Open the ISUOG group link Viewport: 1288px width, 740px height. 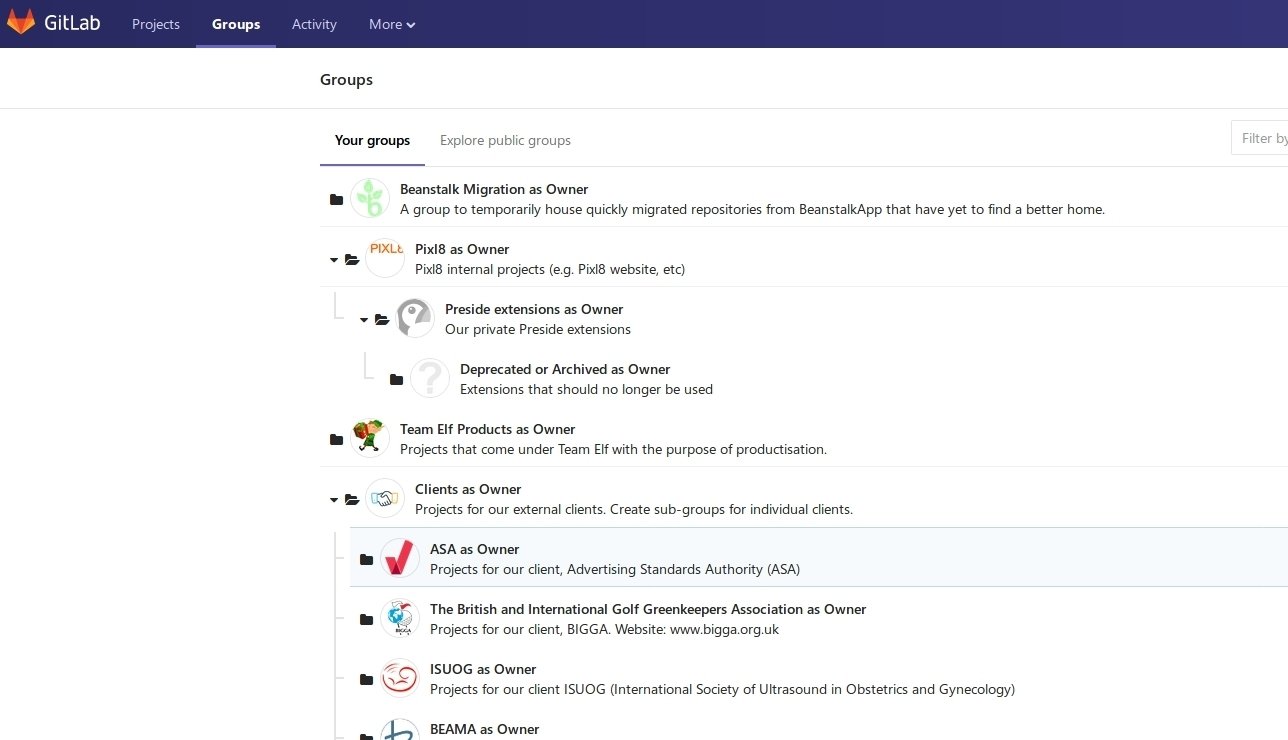pos(483,669)
